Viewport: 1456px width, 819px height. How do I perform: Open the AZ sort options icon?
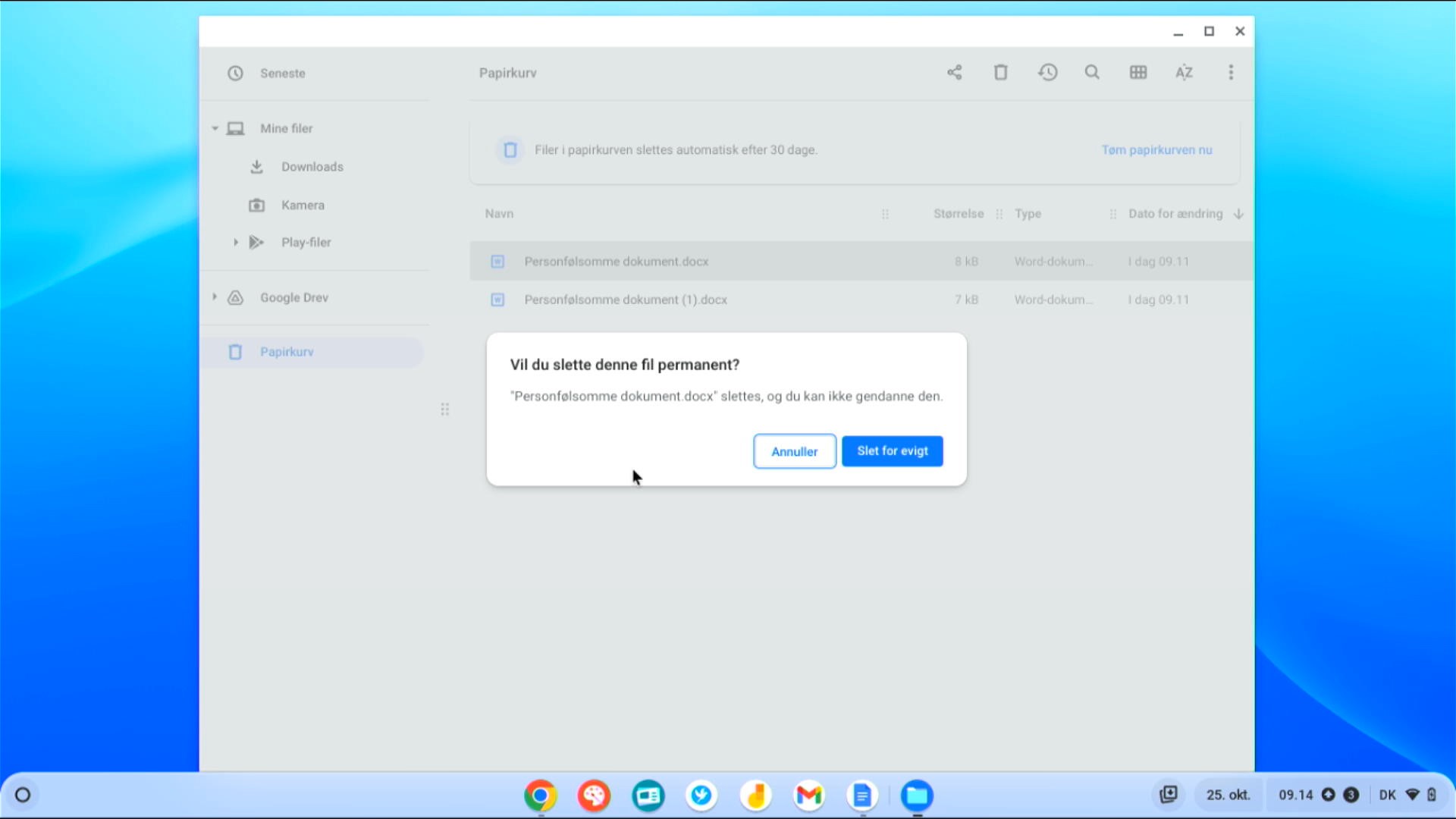[x=1184, y=72]
